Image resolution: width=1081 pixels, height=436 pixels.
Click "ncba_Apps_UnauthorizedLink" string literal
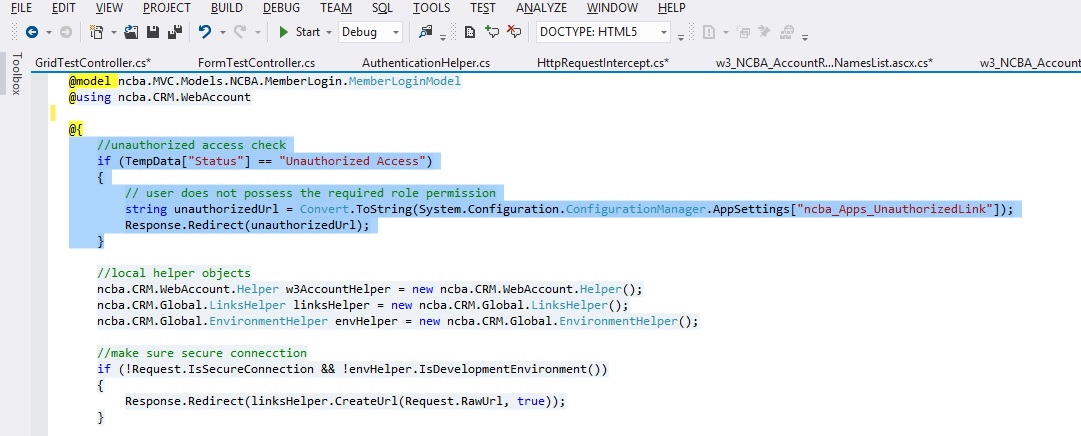click(893, 209)
